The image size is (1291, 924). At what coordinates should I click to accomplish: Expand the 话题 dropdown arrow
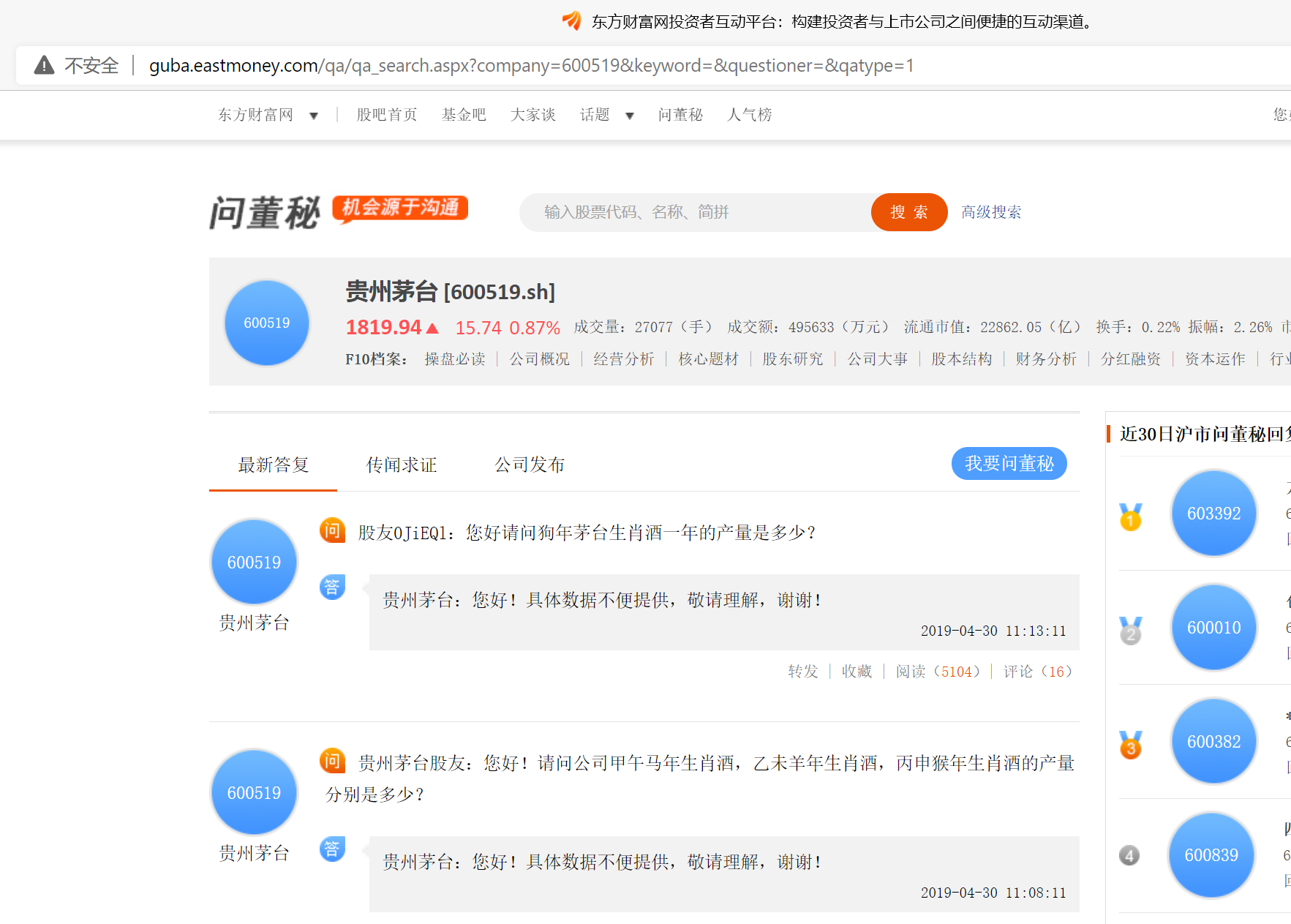coord(630,116)
